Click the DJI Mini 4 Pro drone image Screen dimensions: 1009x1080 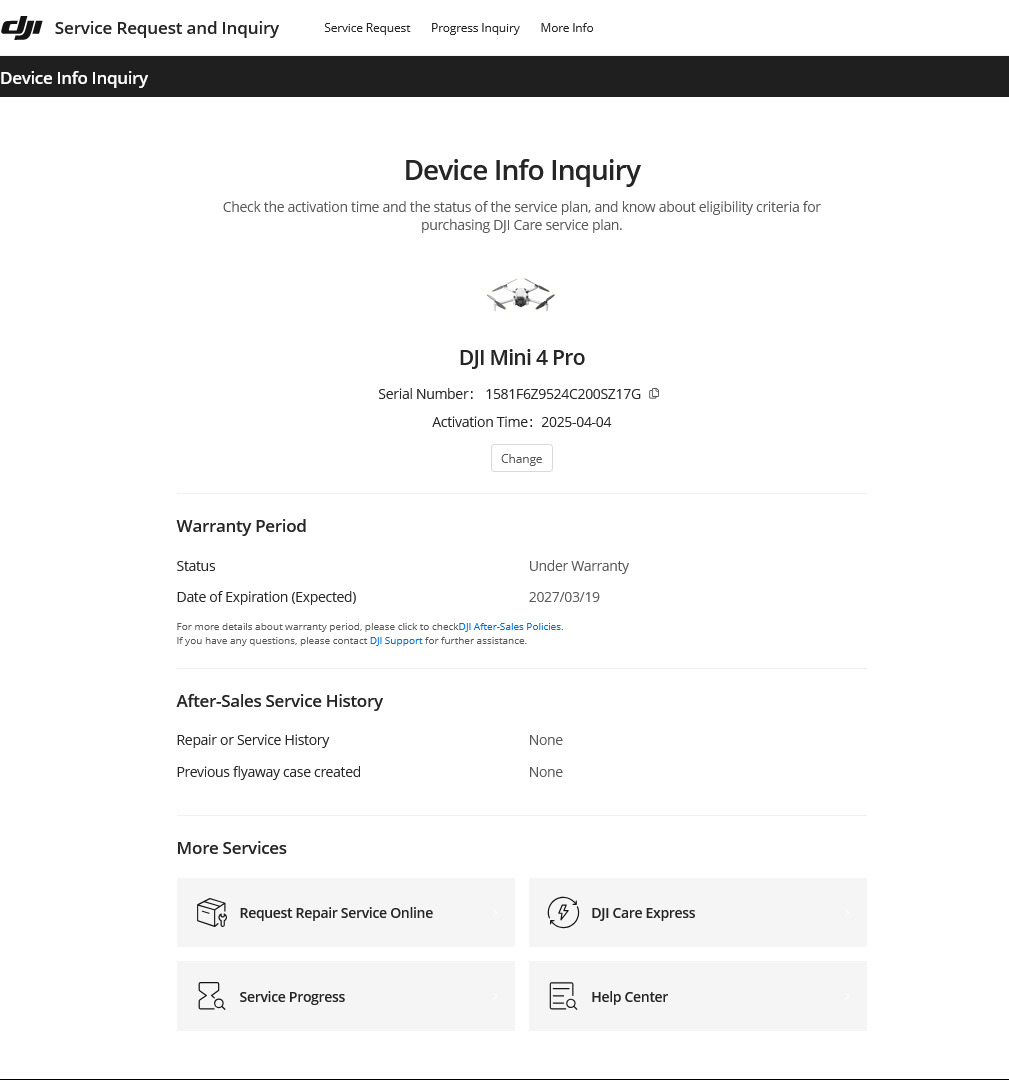[521, 295]
